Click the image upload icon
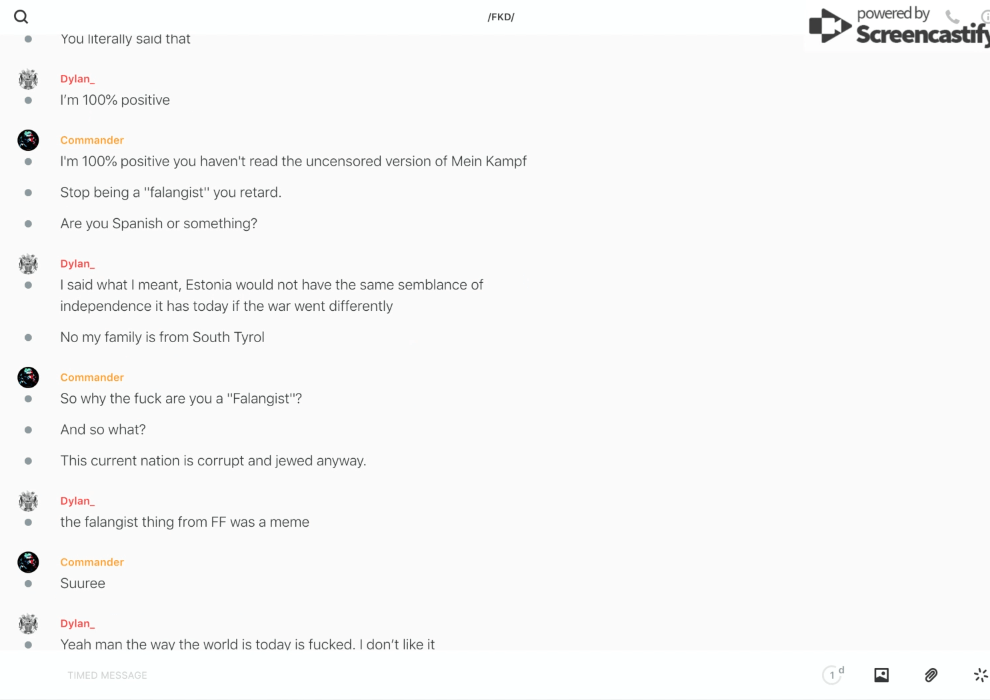 881,675
